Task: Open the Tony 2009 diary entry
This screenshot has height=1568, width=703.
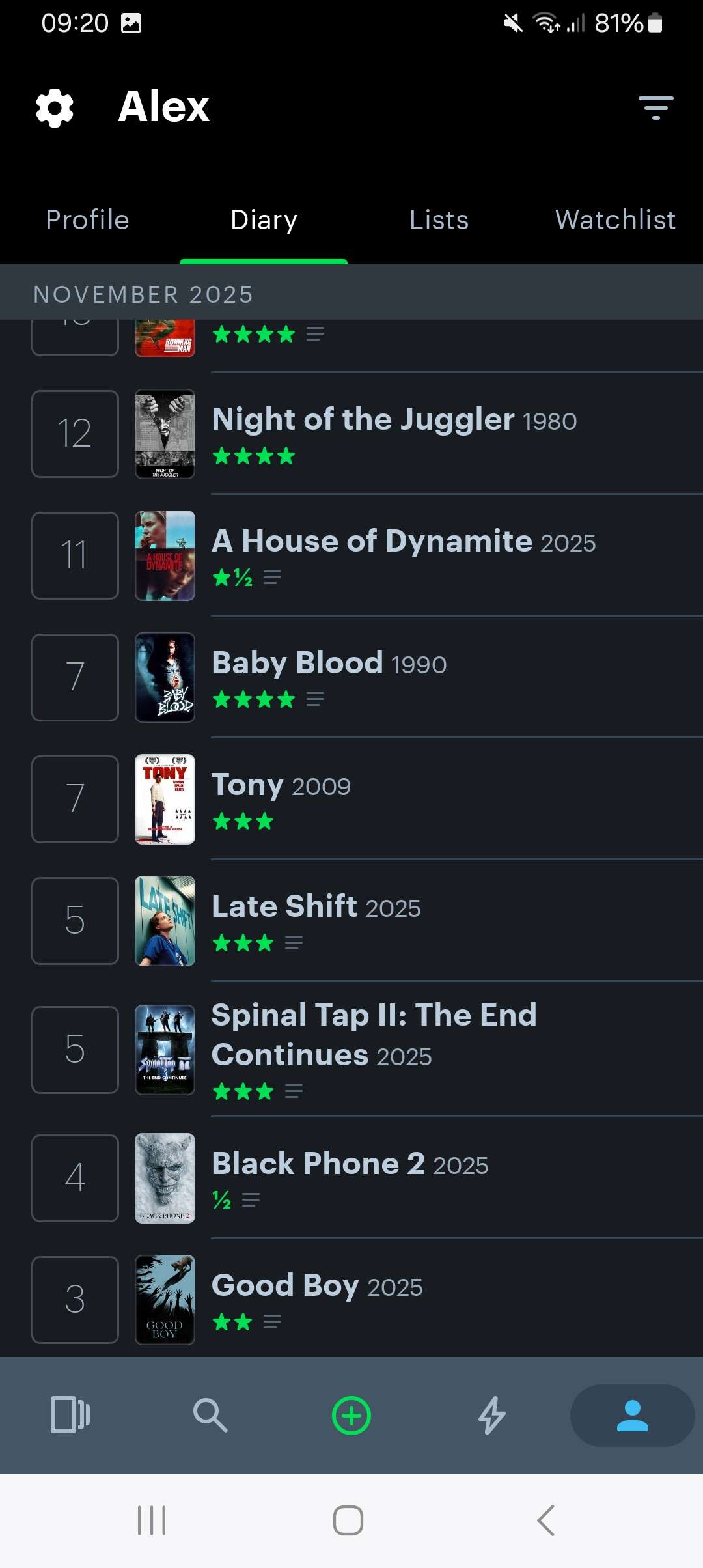Action: point(281,785)
